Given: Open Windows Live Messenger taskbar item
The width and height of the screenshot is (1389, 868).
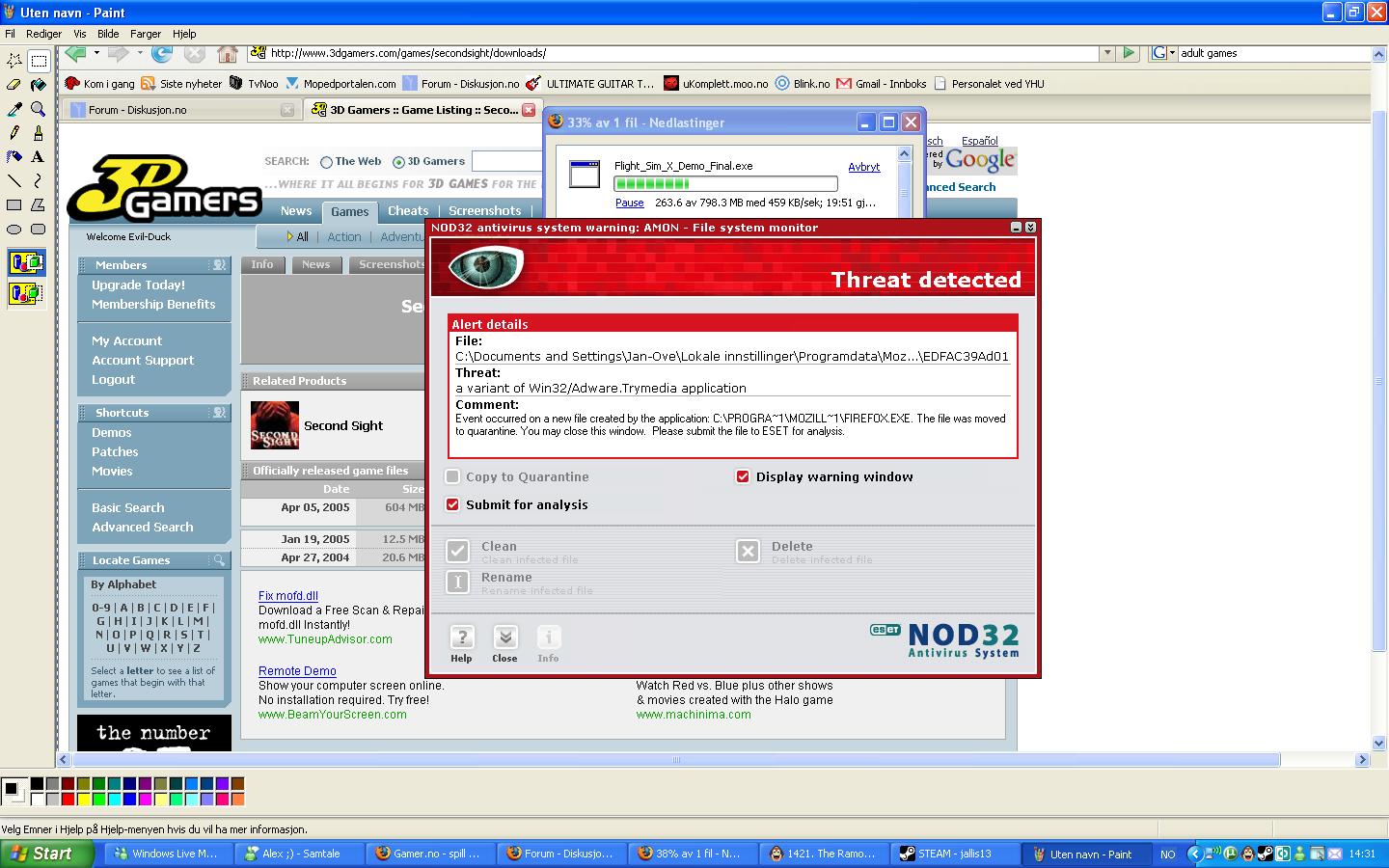Looking at the screenshot, I should coord(167,854).
